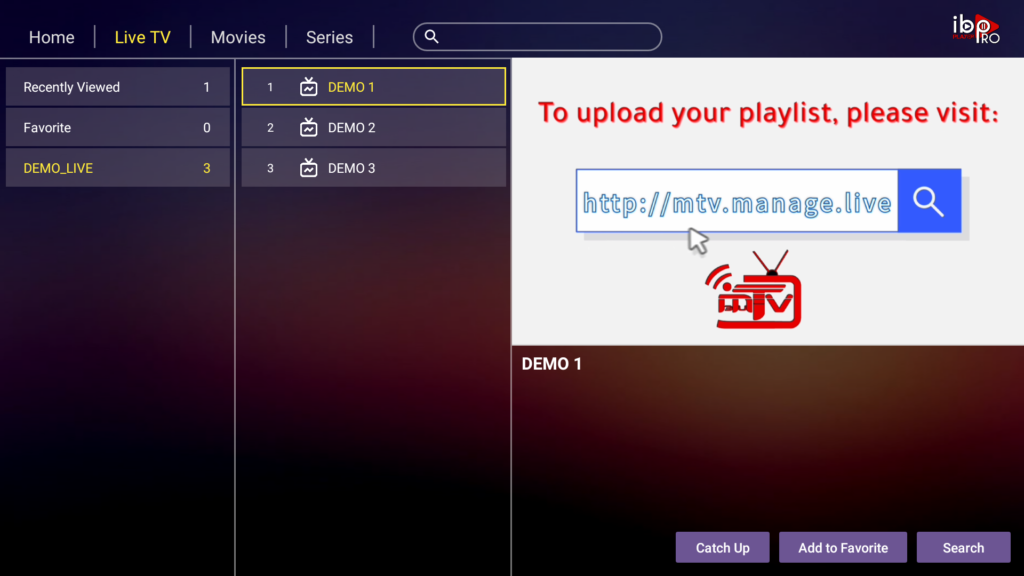Click the IBO Pro logo

pyautogui.click(x=975, y=28)
